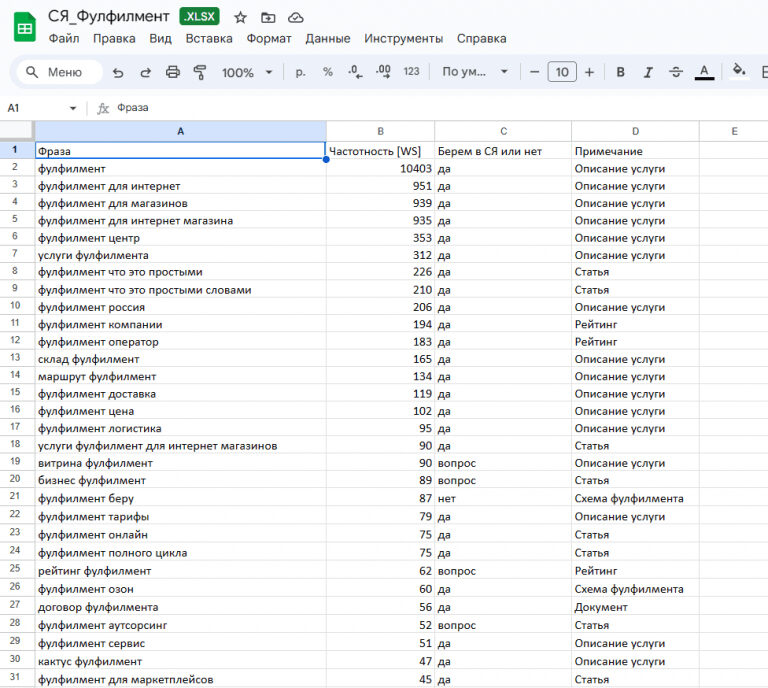Viewport: 768px width, 688px height.
Task: Expand the font family dropdown
Action: (476, 72)
